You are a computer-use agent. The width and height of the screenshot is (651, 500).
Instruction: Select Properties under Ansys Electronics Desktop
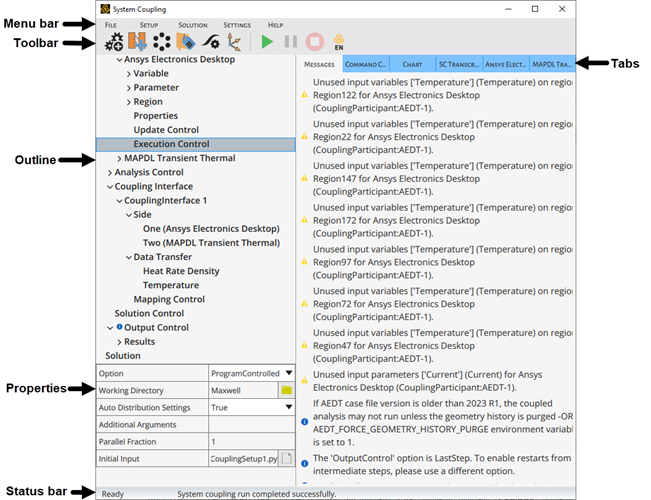point(155,116)
